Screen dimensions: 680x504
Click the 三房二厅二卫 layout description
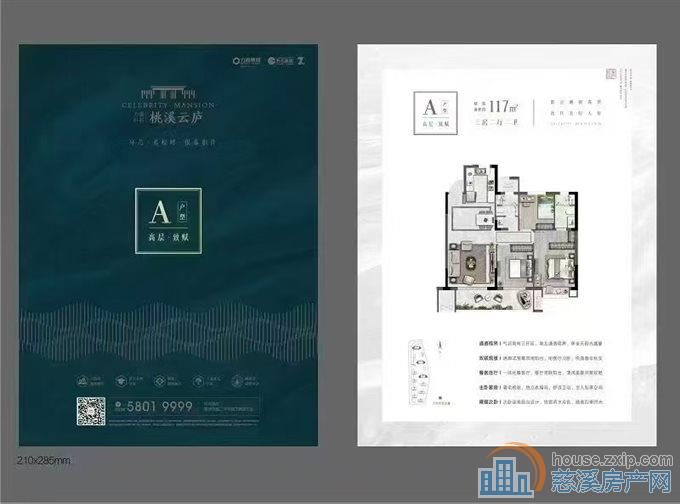[x=497, y=122]
